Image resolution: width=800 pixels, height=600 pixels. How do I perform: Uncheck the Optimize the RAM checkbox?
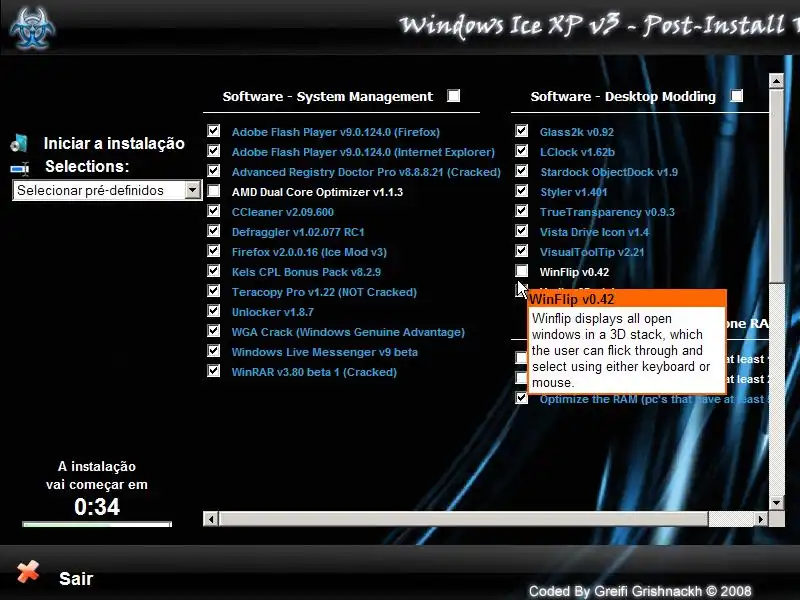(521, 397)
